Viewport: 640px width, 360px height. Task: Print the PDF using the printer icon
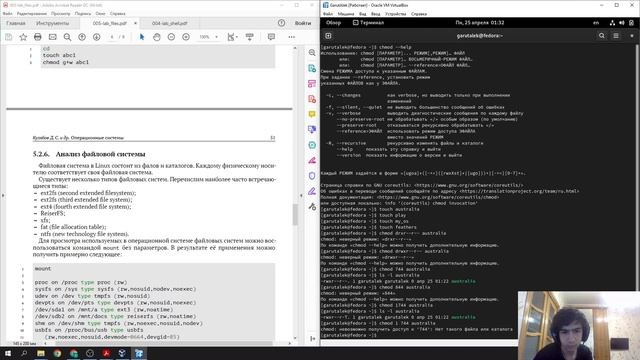38,37
